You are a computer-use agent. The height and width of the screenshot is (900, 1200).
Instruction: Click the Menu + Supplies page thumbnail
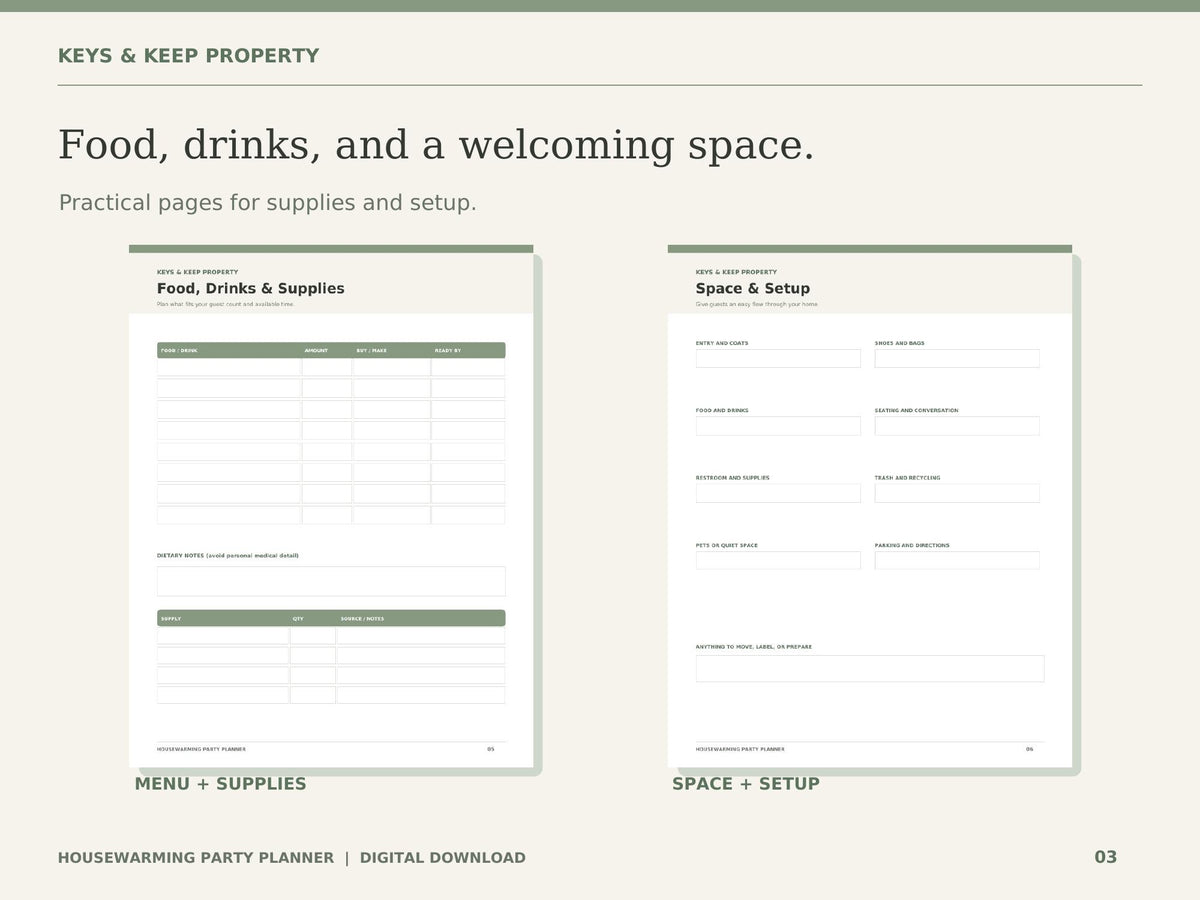tap(331, 506)
